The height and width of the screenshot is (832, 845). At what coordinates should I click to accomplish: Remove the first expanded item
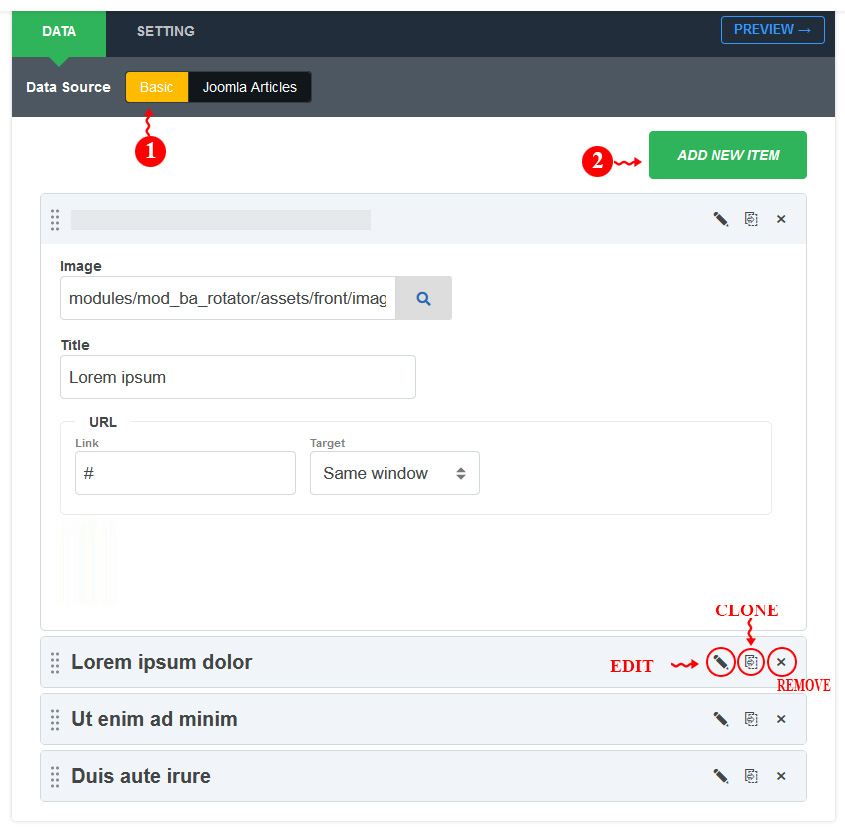[x=781, y=219]
